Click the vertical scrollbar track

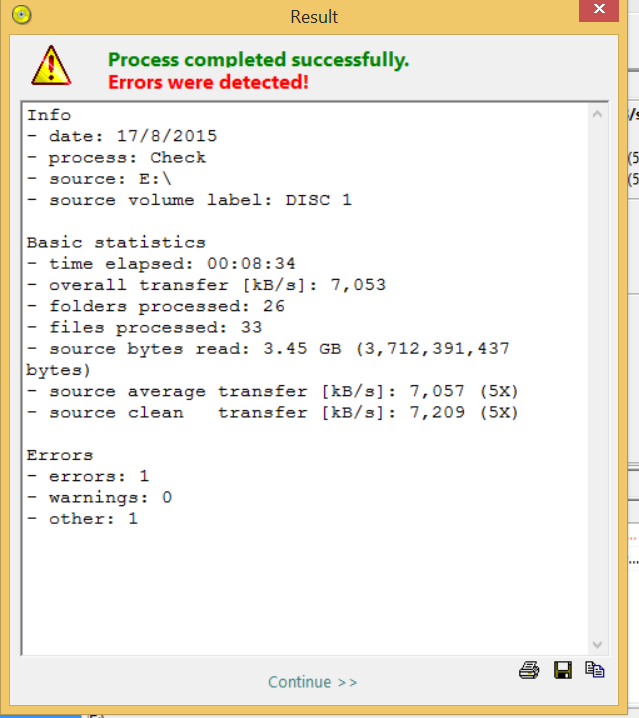click(x=598, y=380)
